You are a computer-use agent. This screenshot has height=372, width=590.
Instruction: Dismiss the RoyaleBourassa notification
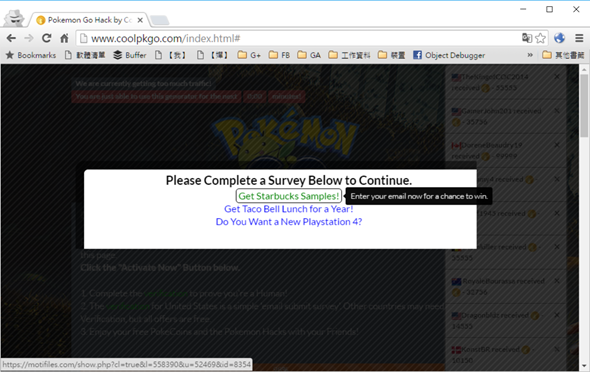(557, 281)
